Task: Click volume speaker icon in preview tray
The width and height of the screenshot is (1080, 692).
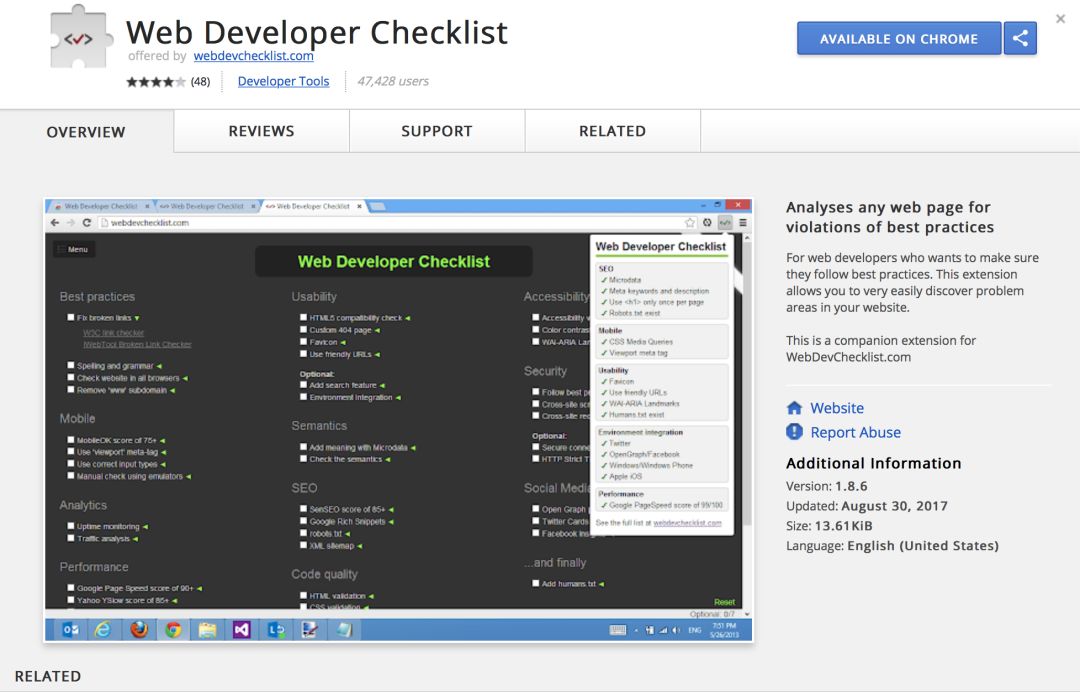Action: click(x=676, y=629)
